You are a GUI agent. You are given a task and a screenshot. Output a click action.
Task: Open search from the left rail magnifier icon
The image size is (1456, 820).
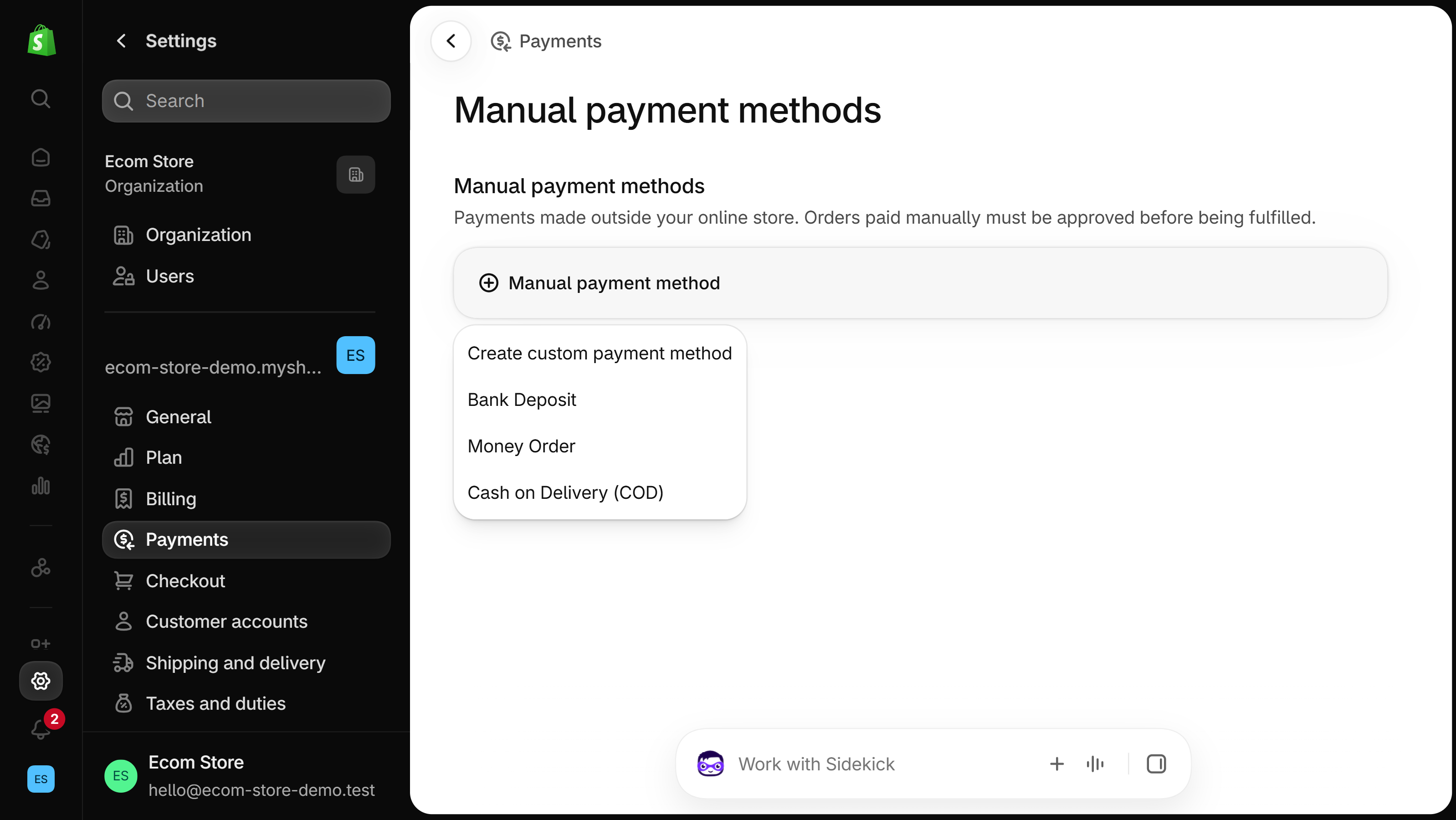pos(41,99)
